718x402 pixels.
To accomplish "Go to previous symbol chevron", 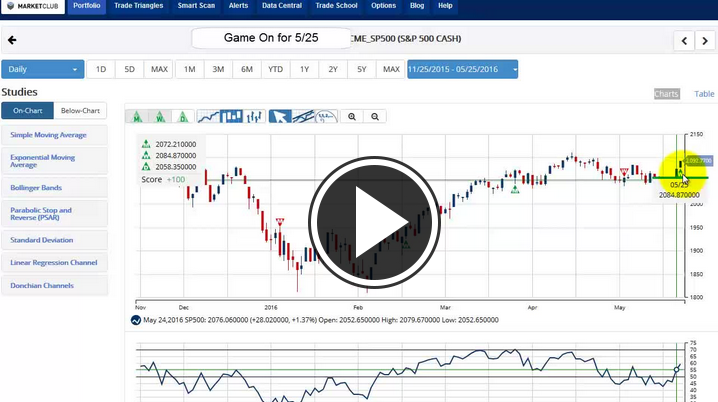I will pos(684,41).
